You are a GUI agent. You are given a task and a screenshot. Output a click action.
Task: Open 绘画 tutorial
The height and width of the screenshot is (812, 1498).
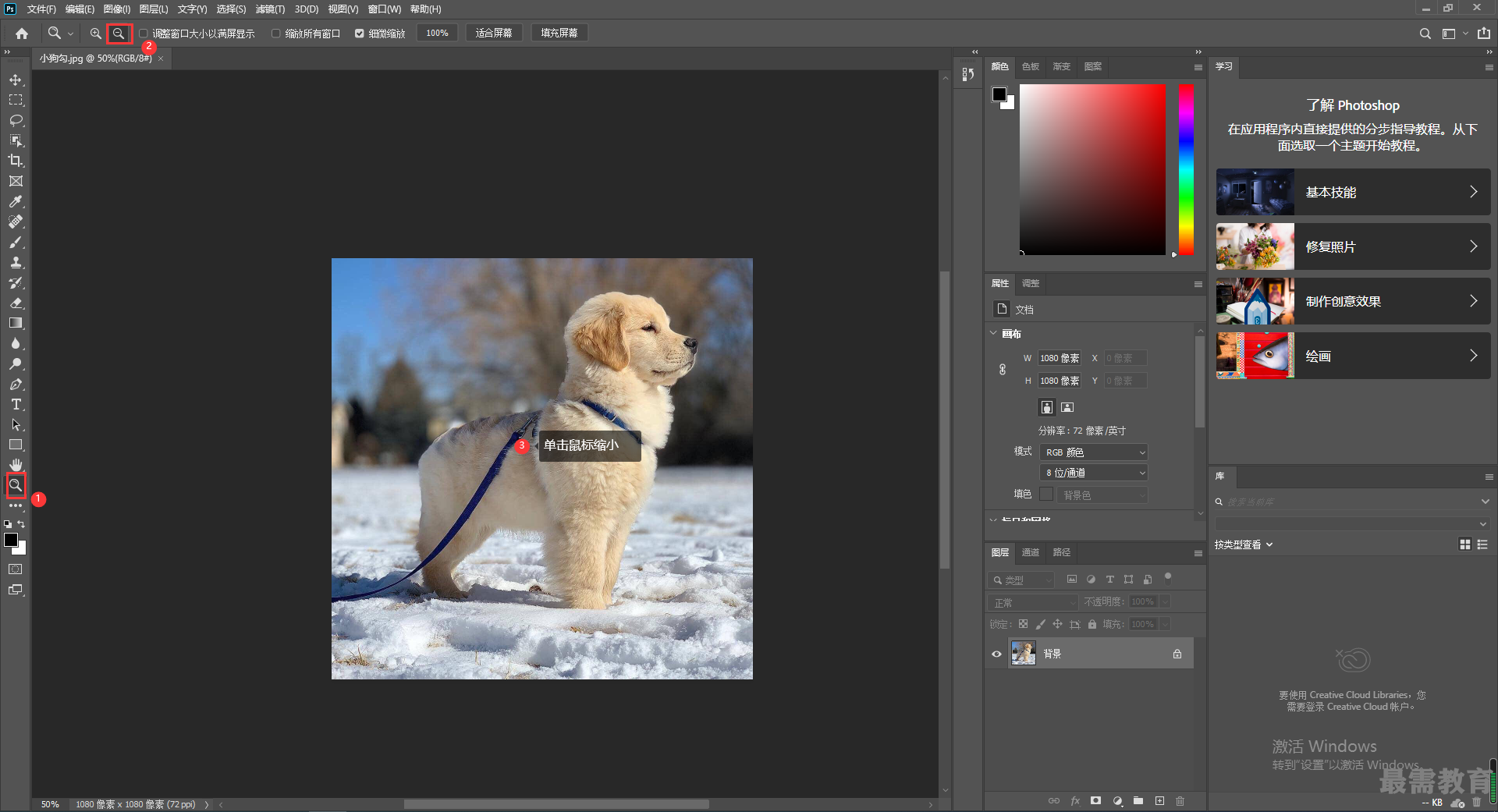1353,356
